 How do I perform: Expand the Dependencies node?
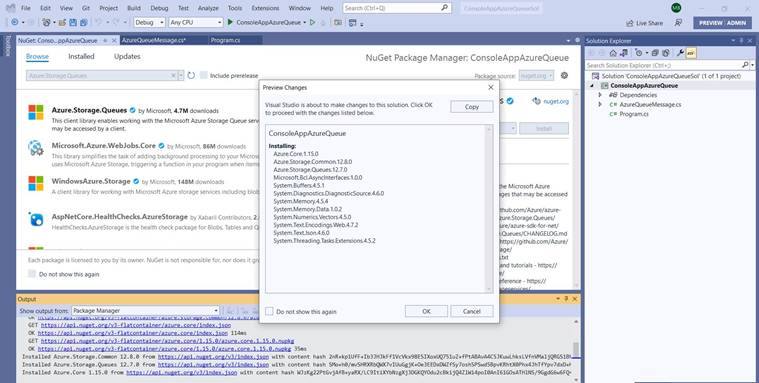600,95
